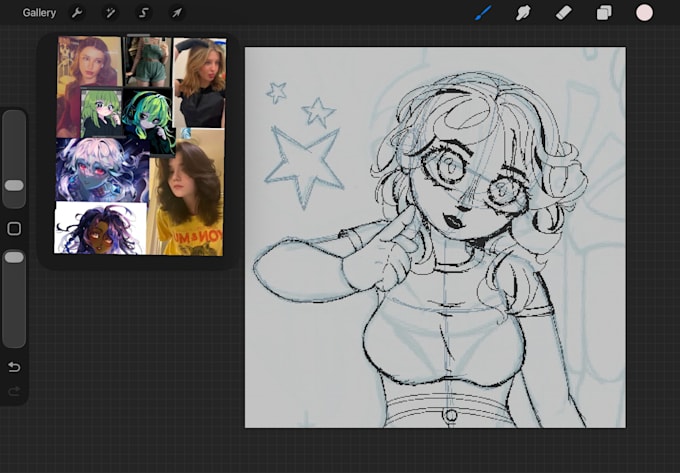Activate the Transform arrow tool
The width and height of the screenshot is (680, 473).
(177, 13)
